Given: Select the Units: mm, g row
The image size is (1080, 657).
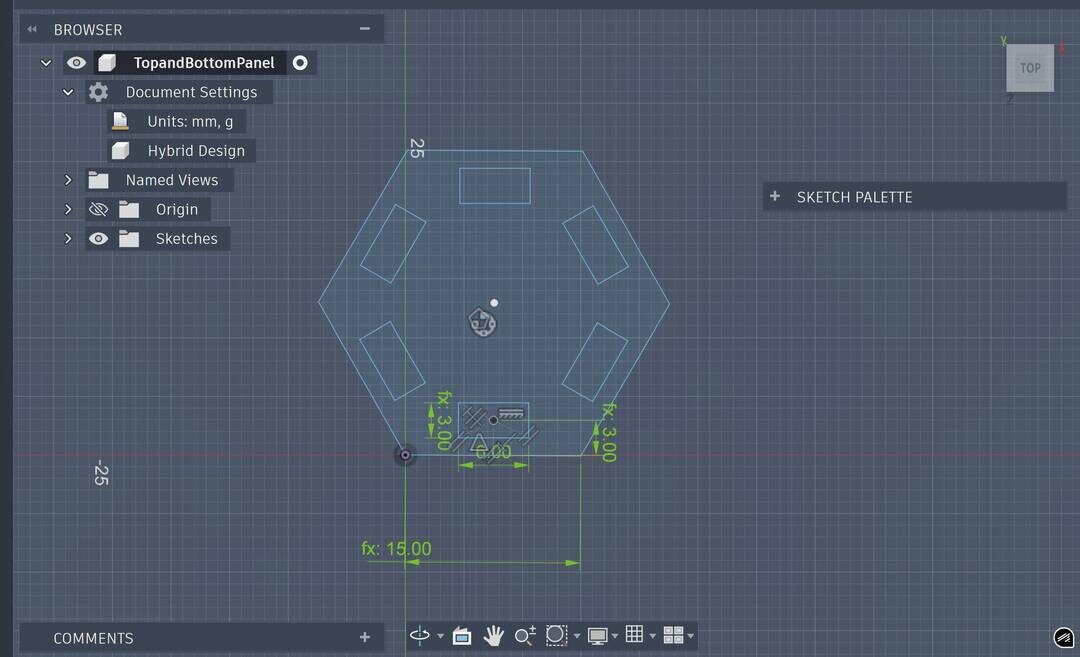Looking at the screenshot, I should pyautogui.click(x=177, y=121).
